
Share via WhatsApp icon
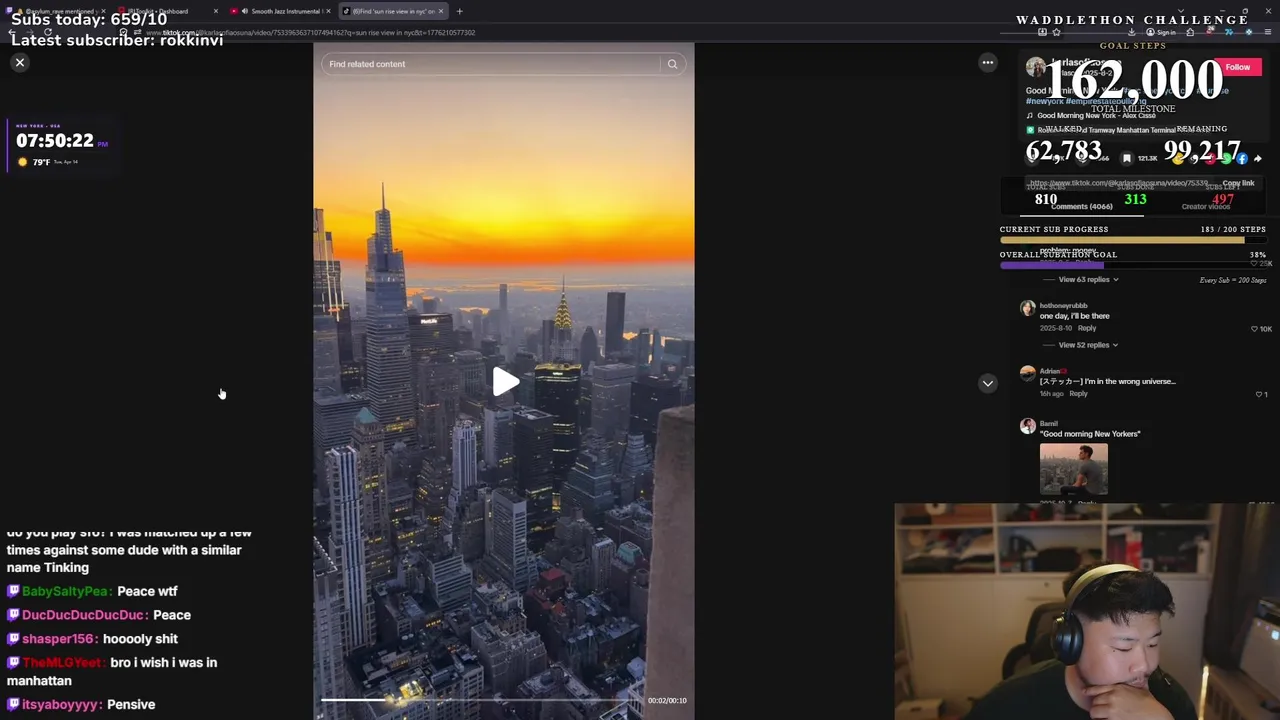coord(1226,158)
